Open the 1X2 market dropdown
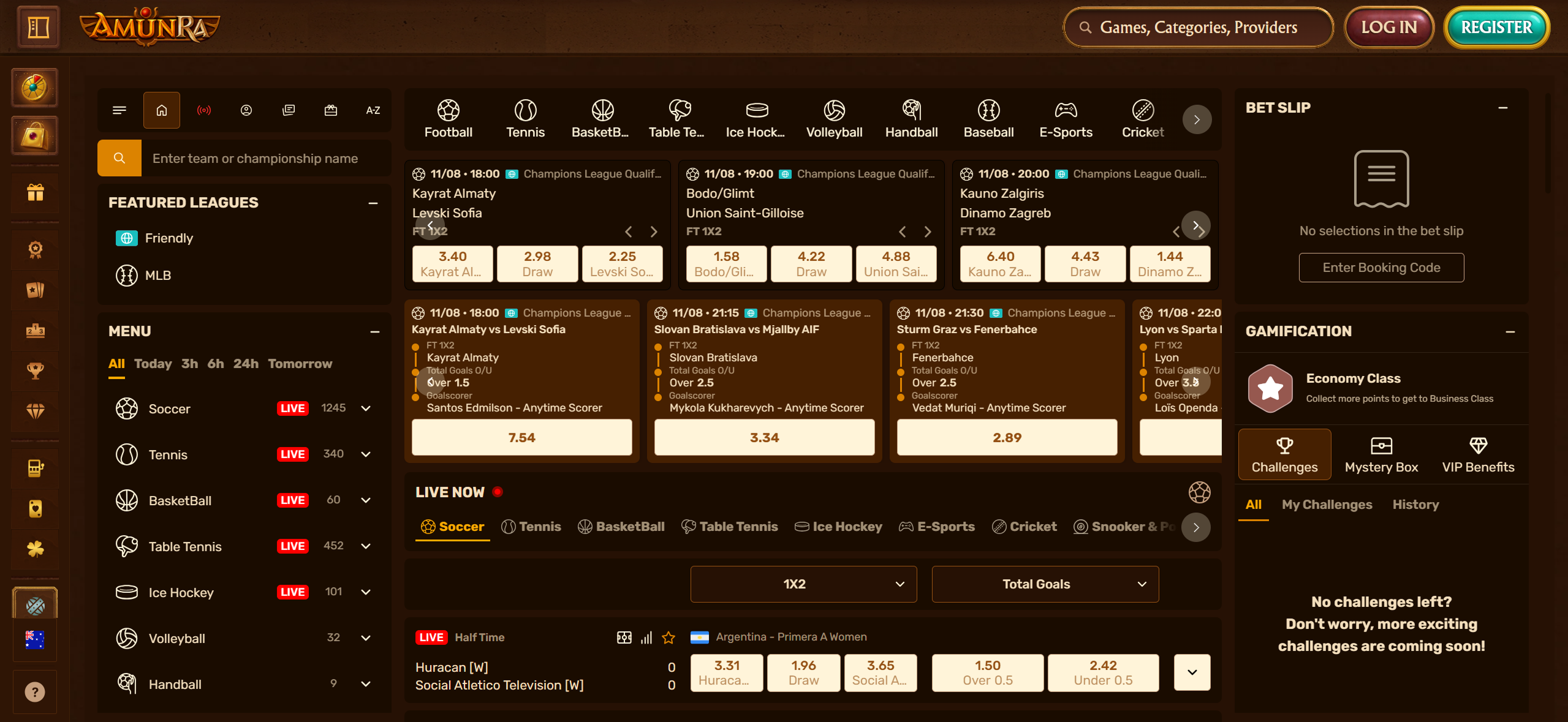1568x722 pixels. tap(803, 584)
